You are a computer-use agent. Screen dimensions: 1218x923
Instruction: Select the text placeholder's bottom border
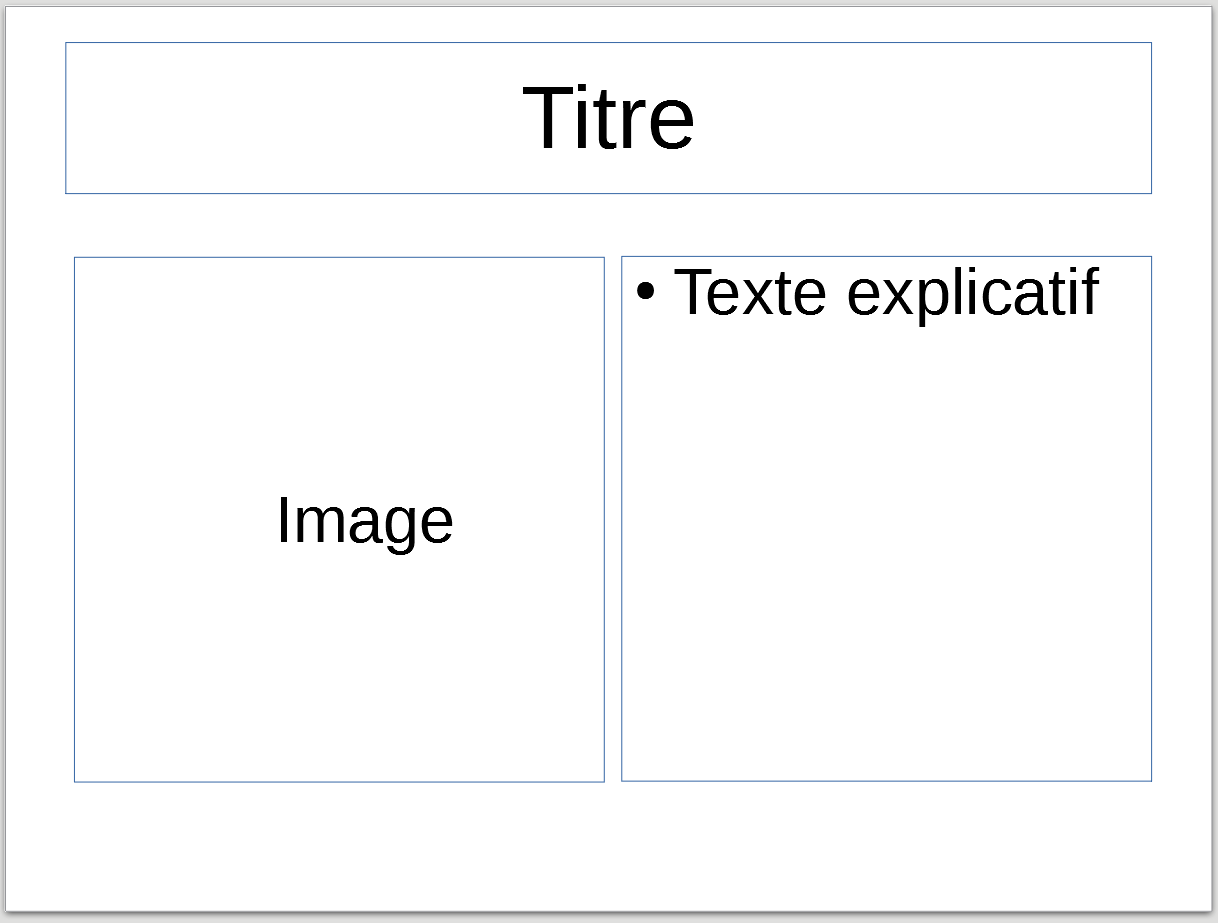(886, 780)
